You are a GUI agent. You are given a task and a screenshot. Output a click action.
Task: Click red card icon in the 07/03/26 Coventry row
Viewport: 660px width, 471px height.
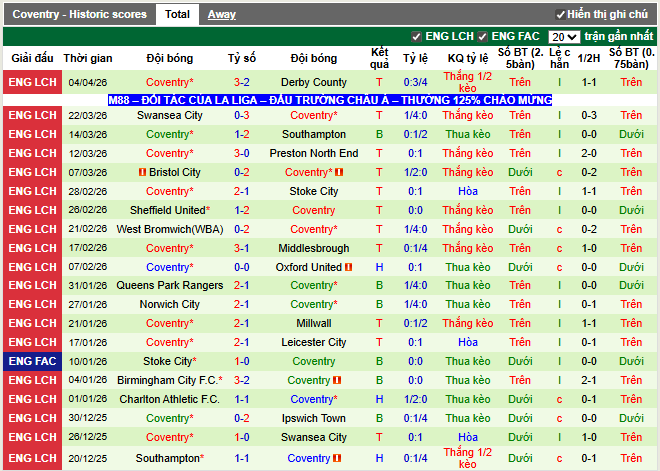point(338,173)
